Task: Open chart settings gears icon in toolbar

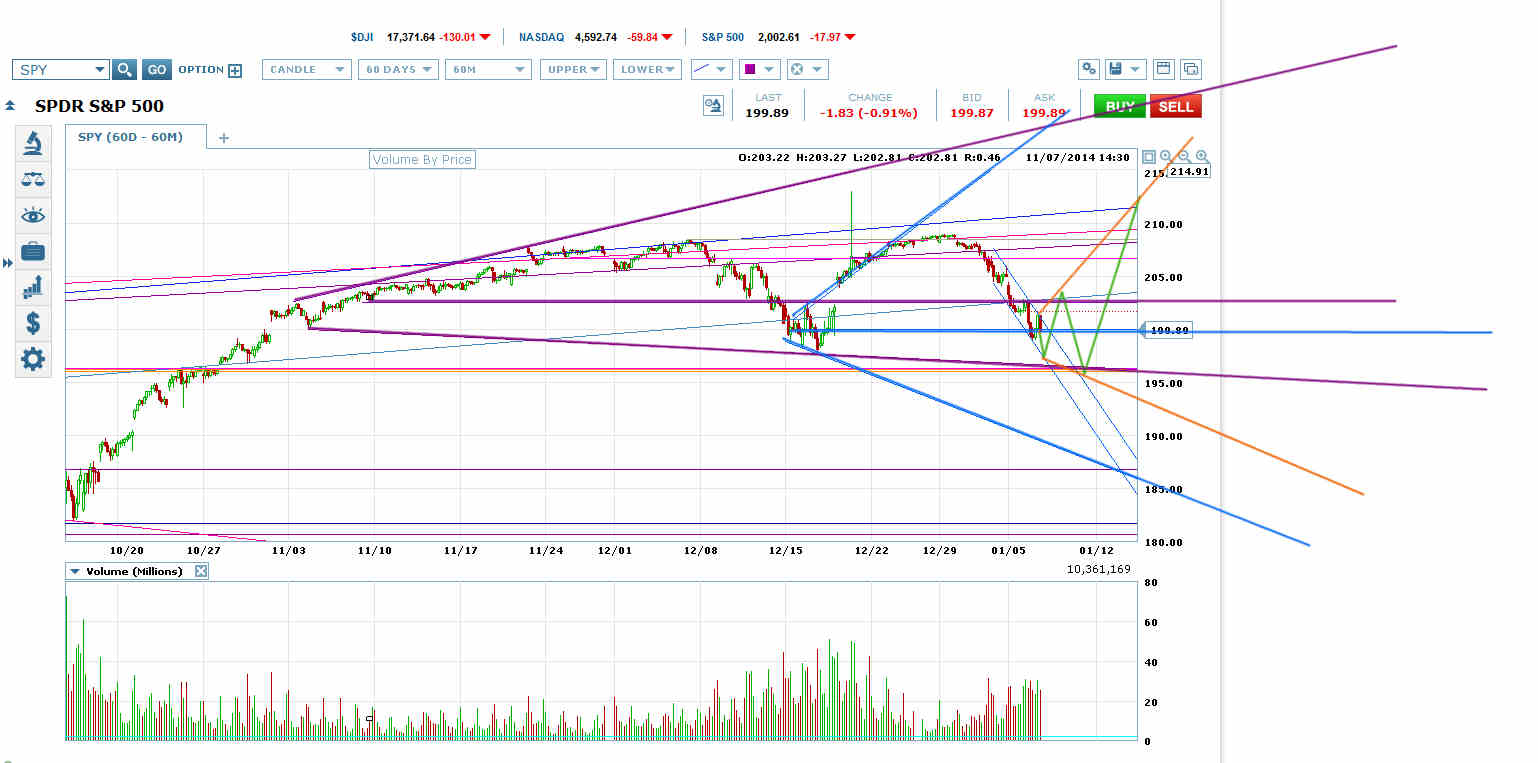Action: point(1089,69)
